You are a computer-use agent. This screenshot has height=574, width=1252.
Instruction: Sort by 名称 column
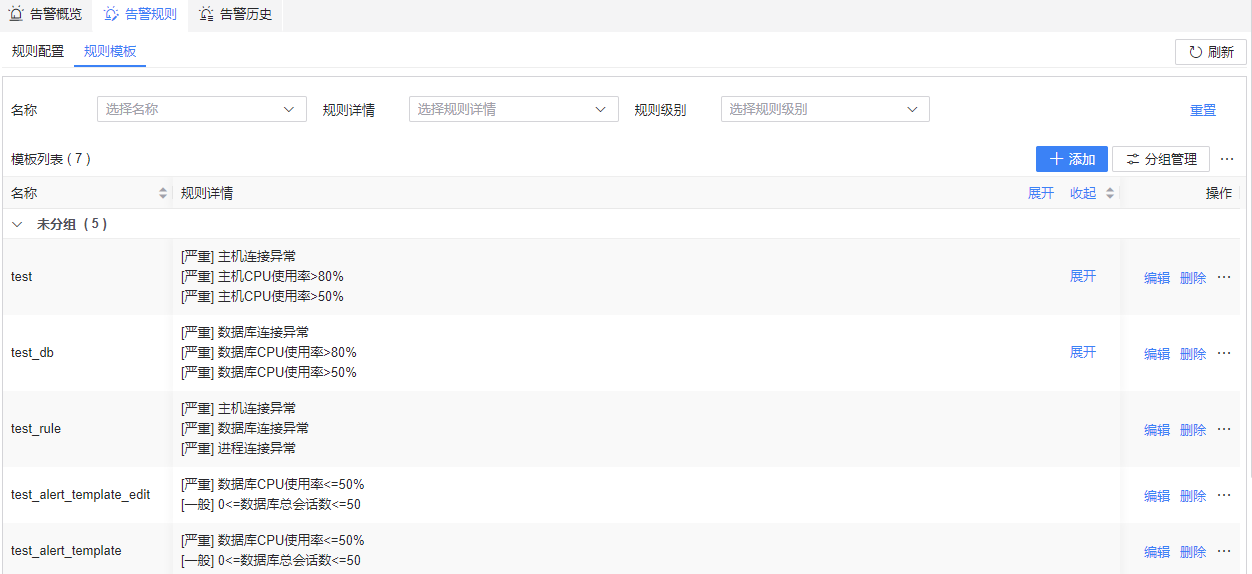coord(163,193)
